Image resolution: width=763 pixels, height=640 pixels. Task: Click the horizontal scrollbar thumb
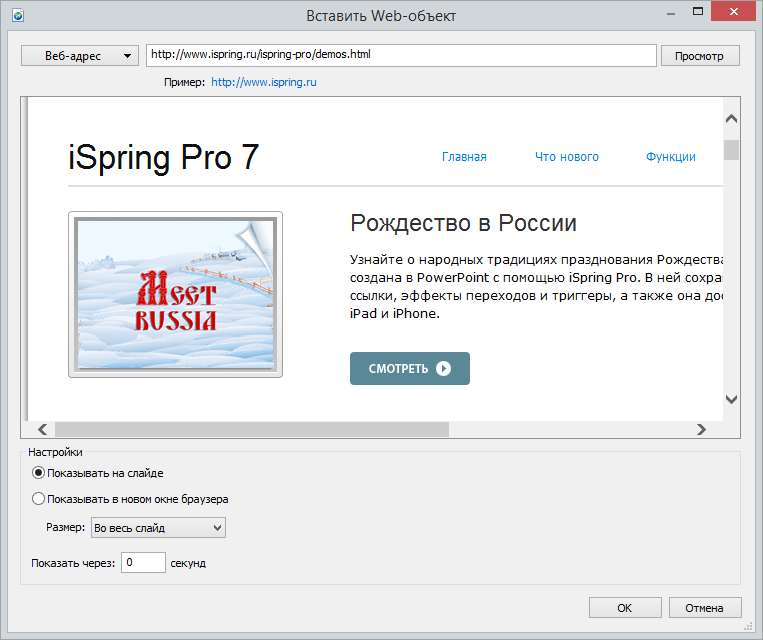pos(252,429)
